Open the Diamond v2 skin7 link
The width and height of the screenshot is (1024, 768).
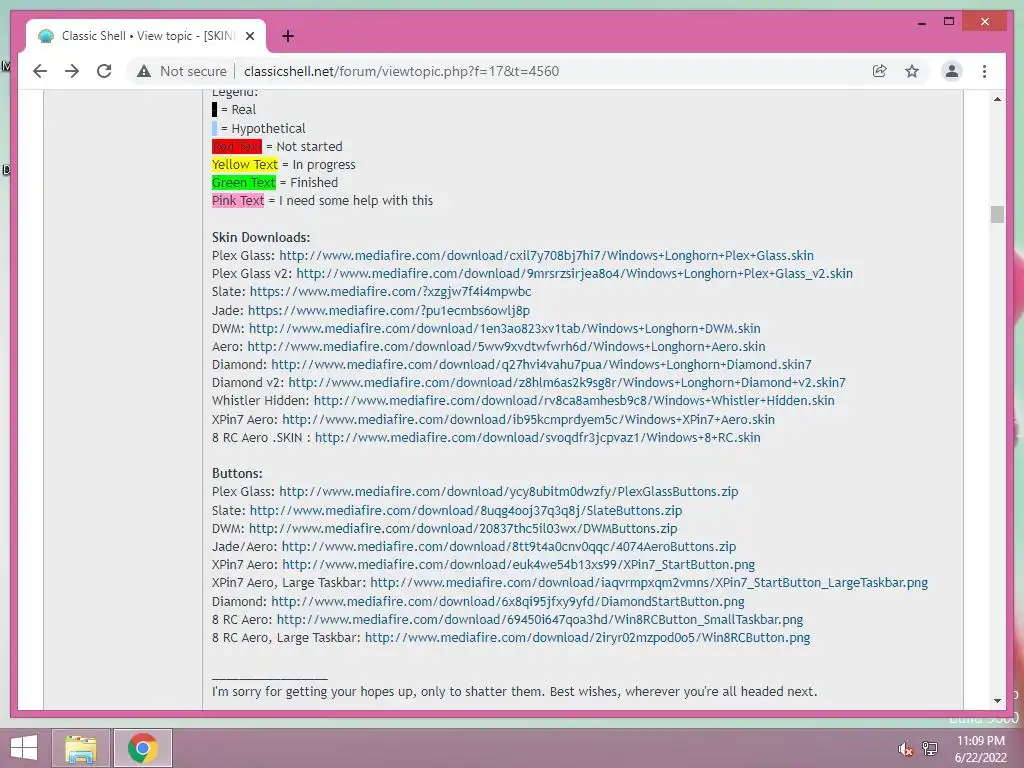point(567,383)
